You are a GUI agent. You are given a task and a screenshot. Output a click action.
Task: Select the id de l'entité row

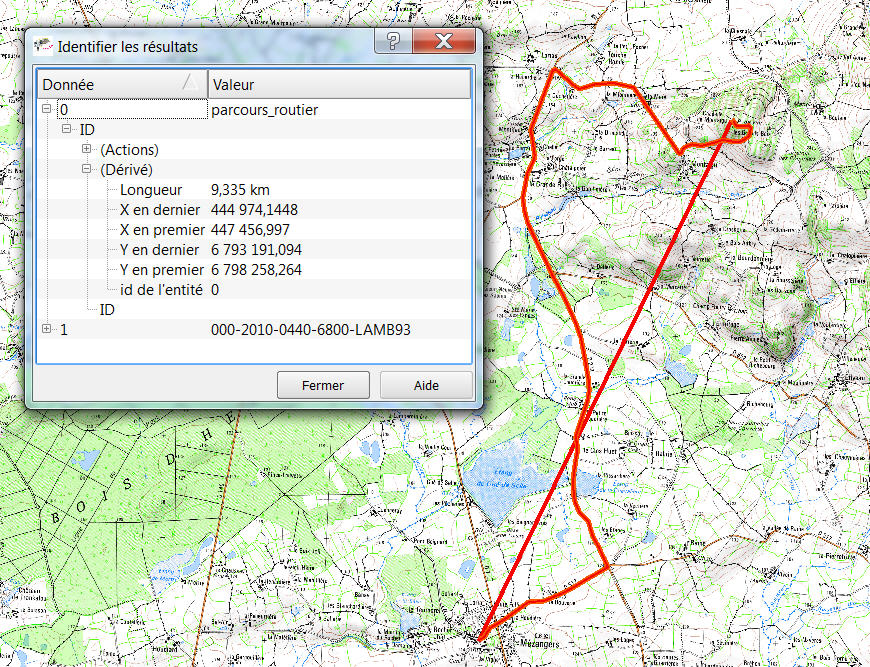tap(160, 290)
